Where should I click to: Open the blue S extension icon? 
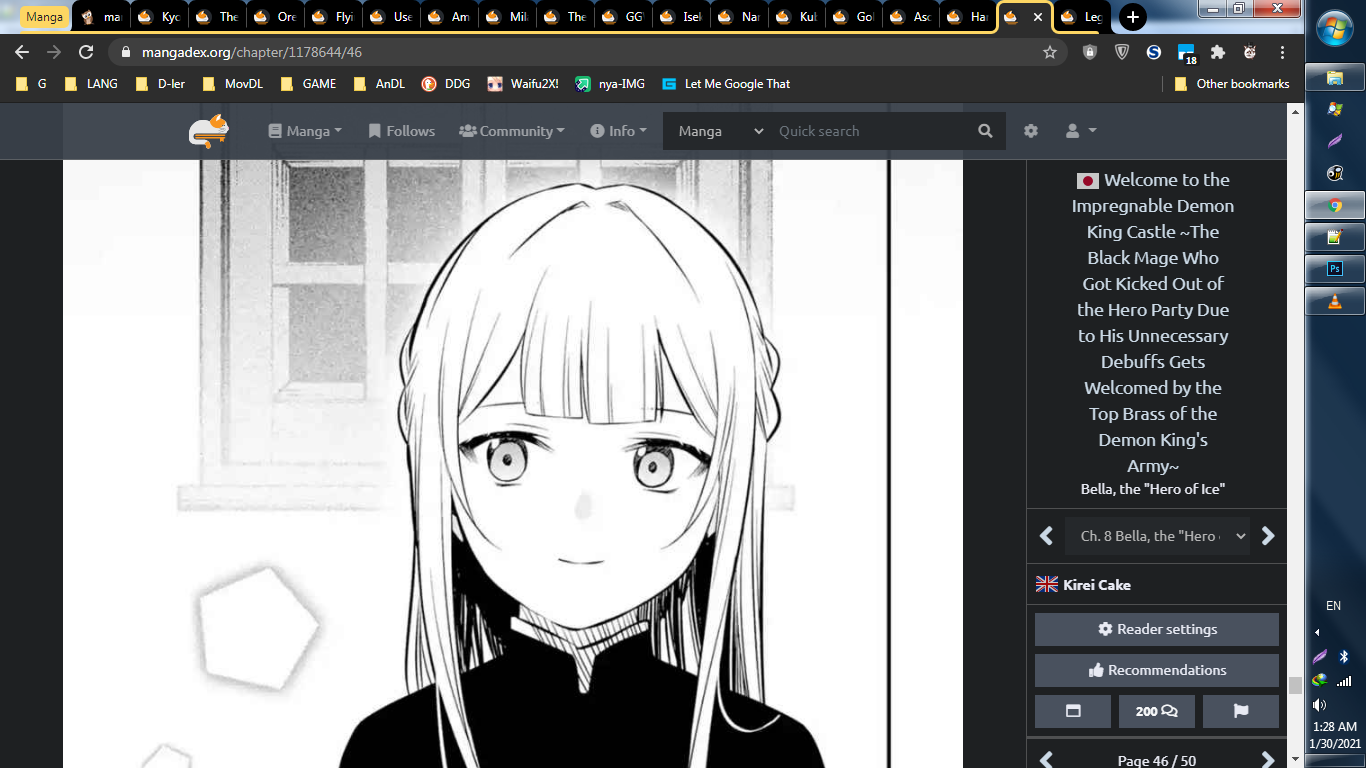pyautogui.click(x=1154, y=52)
